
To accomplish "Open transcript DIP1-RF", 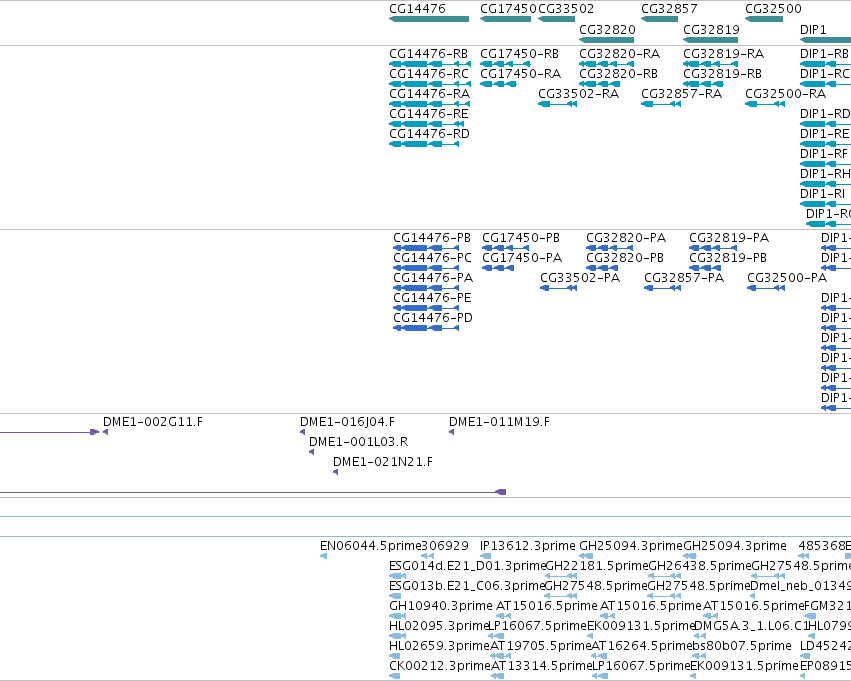I will click(x=825, y=164).
